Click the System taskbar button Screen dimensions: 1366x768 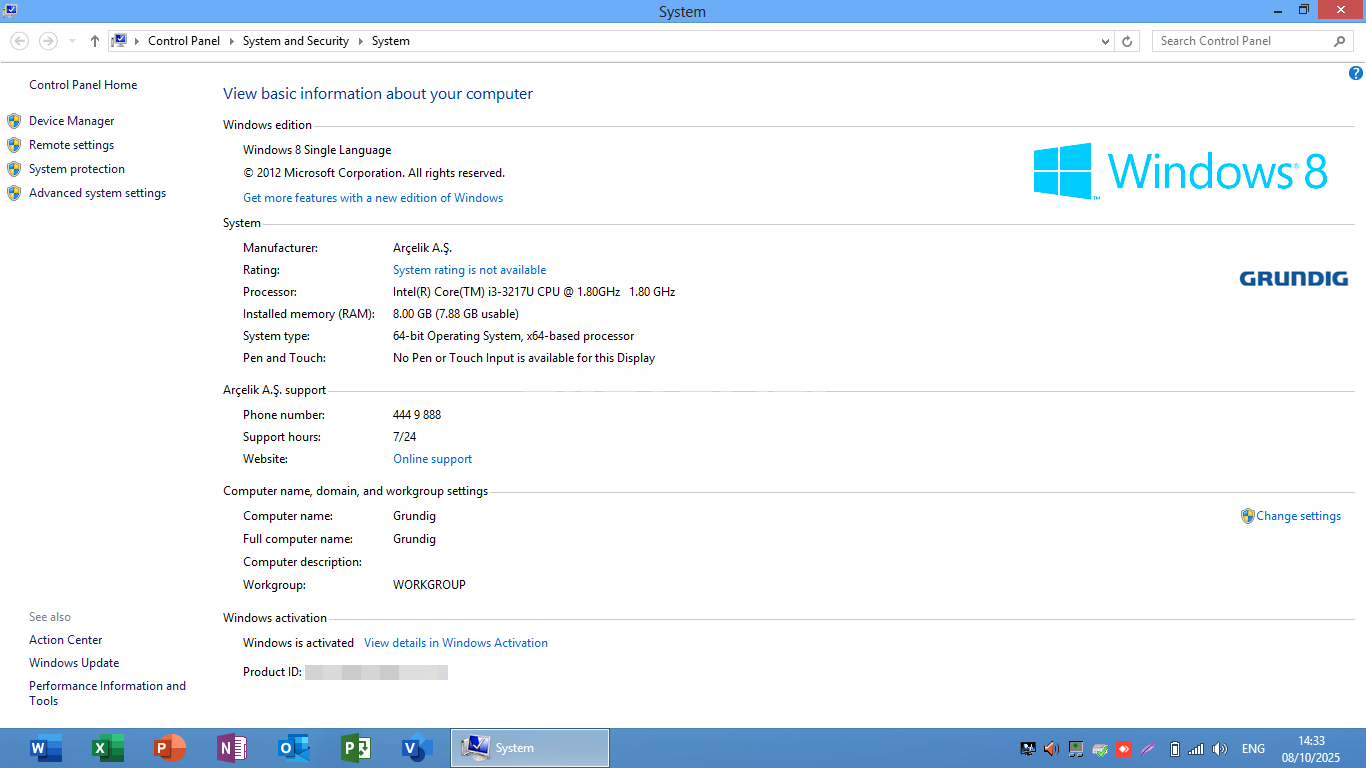coord(530,748)
